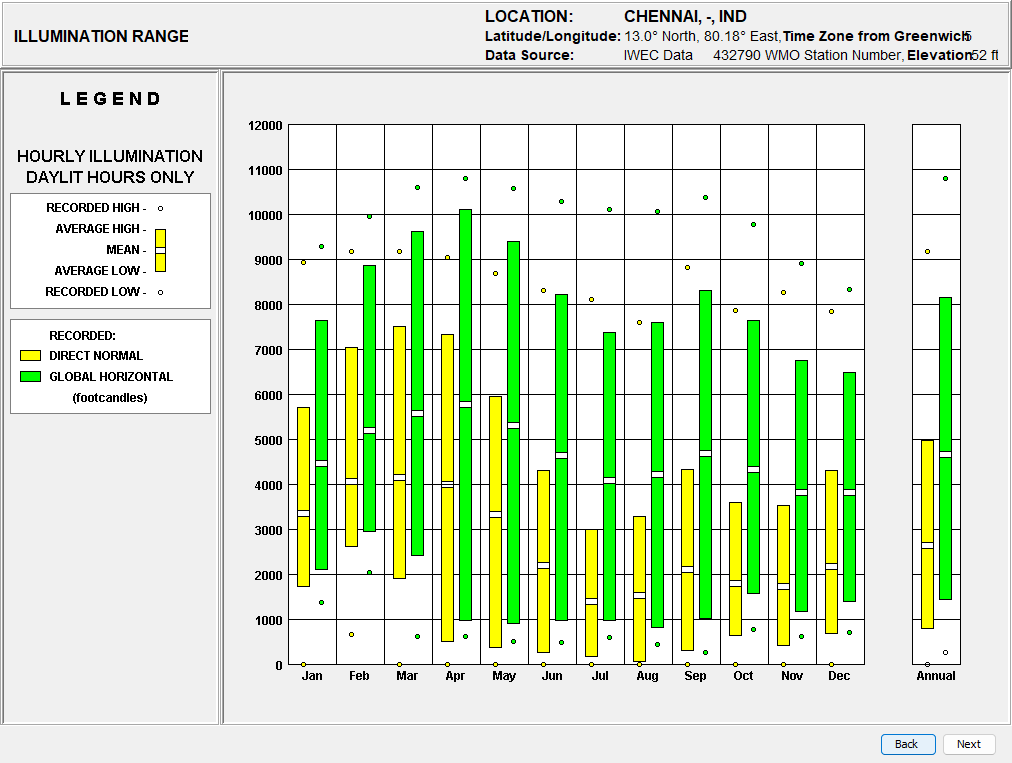Click the Dec month axis label

839,676
